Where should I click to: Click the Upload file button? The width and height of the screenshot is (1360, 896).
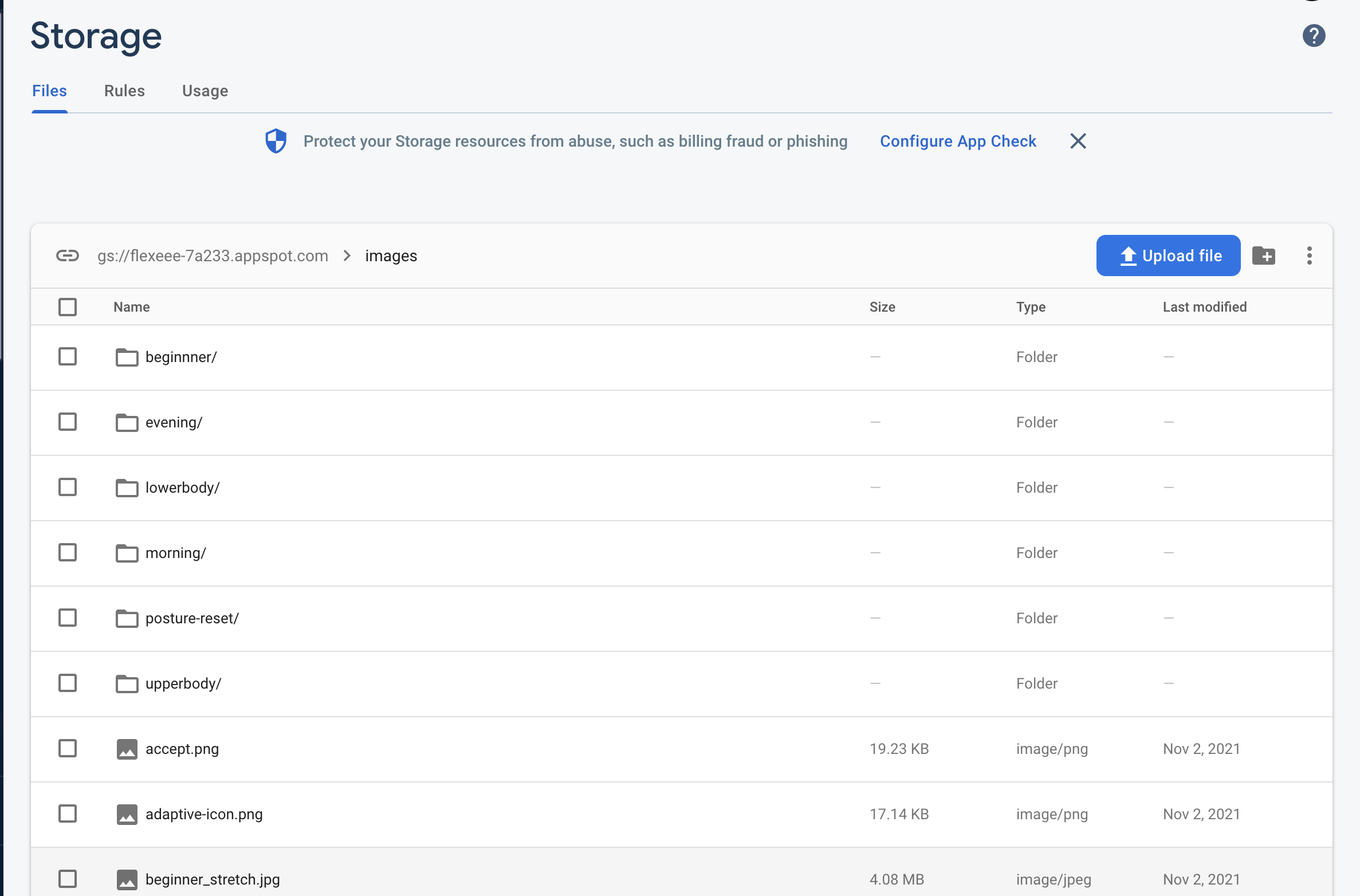[1168, 256]
